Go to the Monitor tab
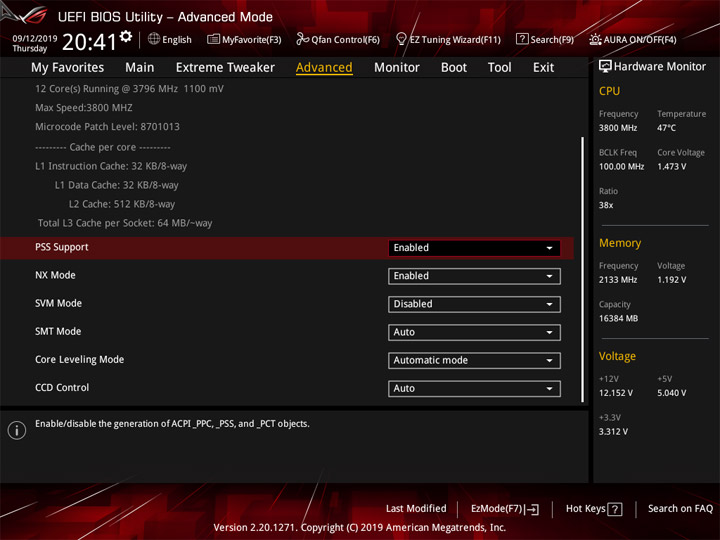The image size is (720, 540). tap(397, 68)
